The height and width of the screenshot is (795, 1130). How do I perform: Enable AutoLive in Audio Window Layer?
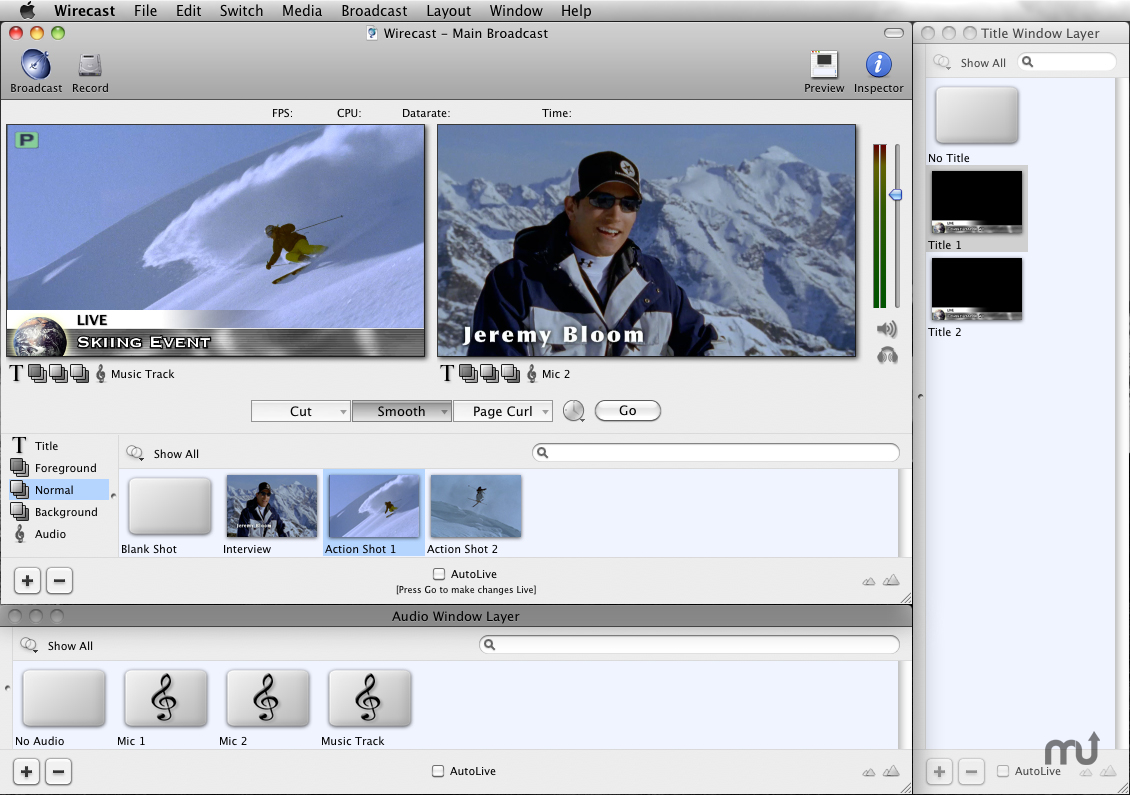pyautogui.click(x=438, y=771)
